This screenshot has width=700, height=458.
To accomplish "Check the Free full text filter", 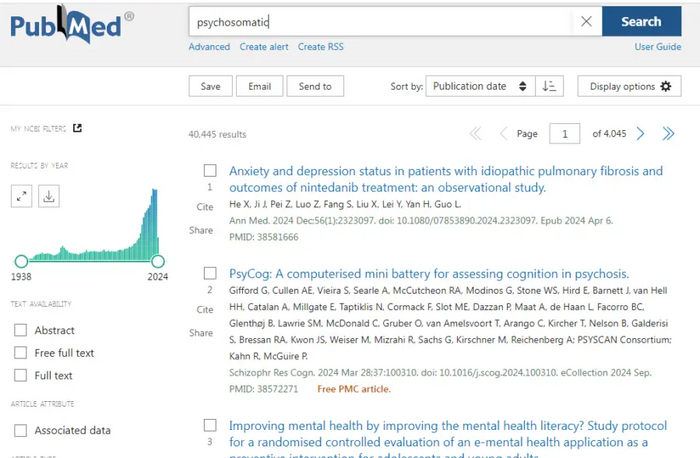I will (21, 353).
